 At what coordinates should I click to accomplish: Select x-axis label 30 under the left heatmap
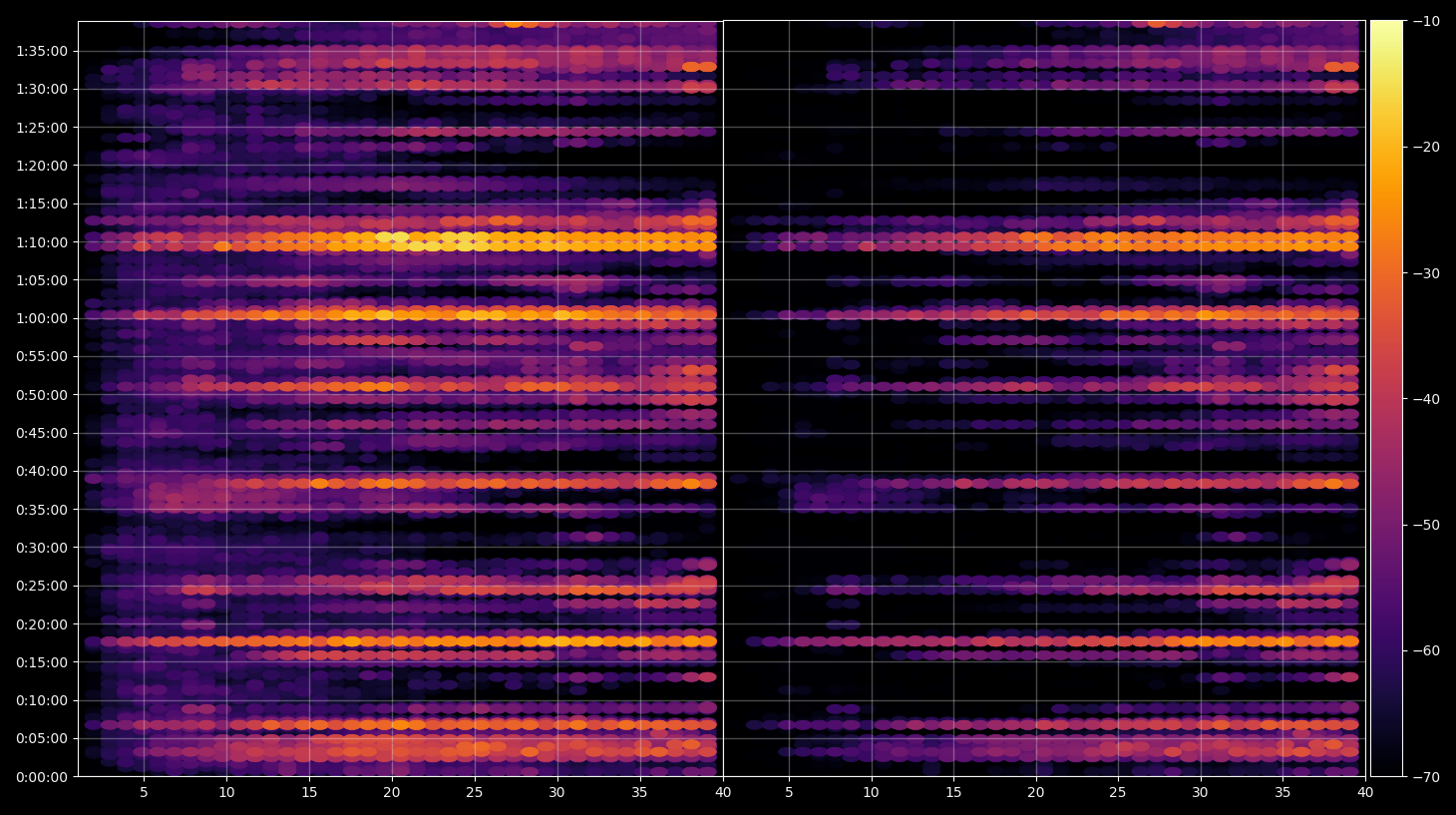click(x=556, y=793)
